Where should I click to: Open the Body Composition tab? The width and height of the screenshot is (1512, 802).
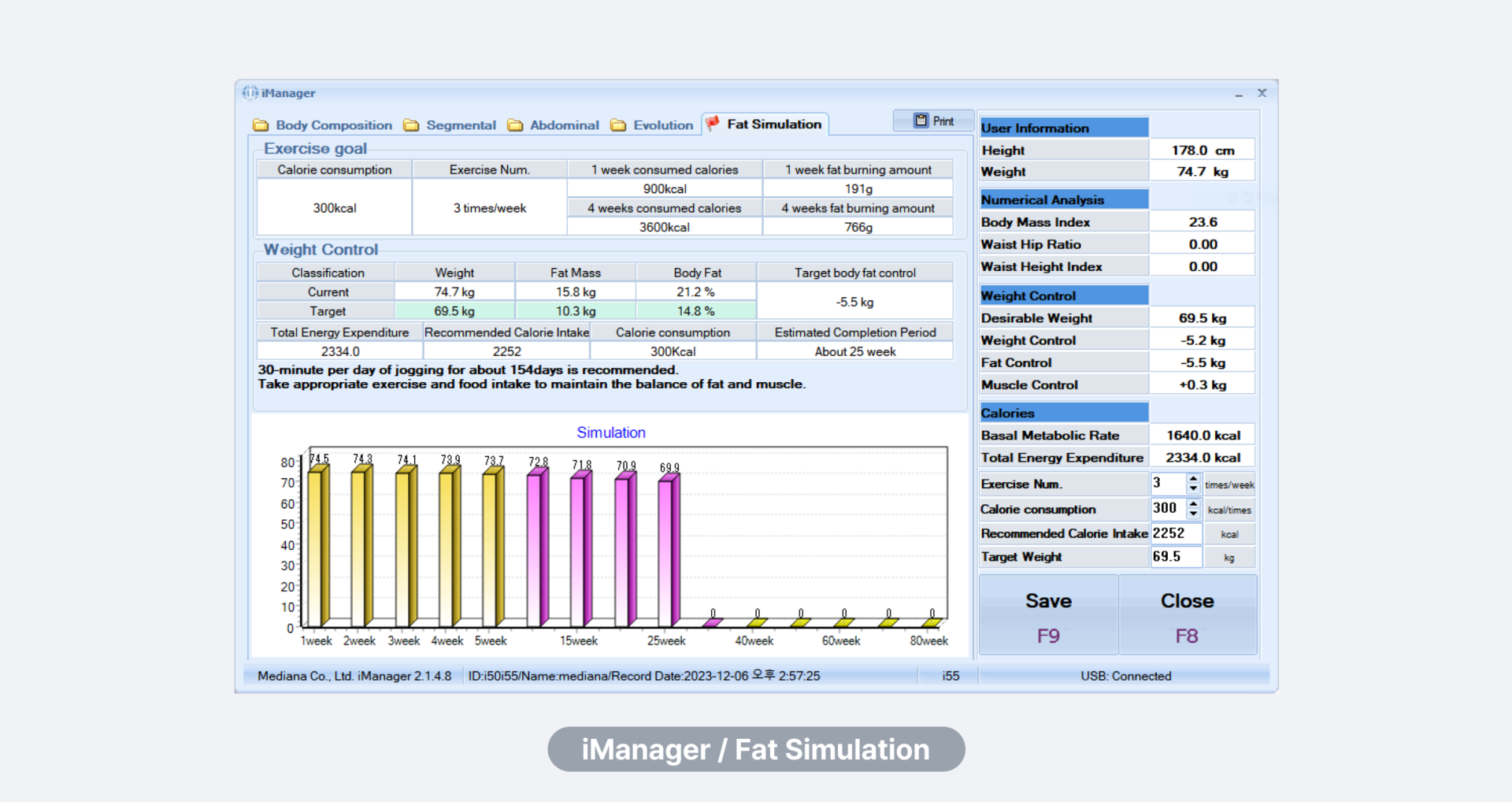(x=333, y=125)
